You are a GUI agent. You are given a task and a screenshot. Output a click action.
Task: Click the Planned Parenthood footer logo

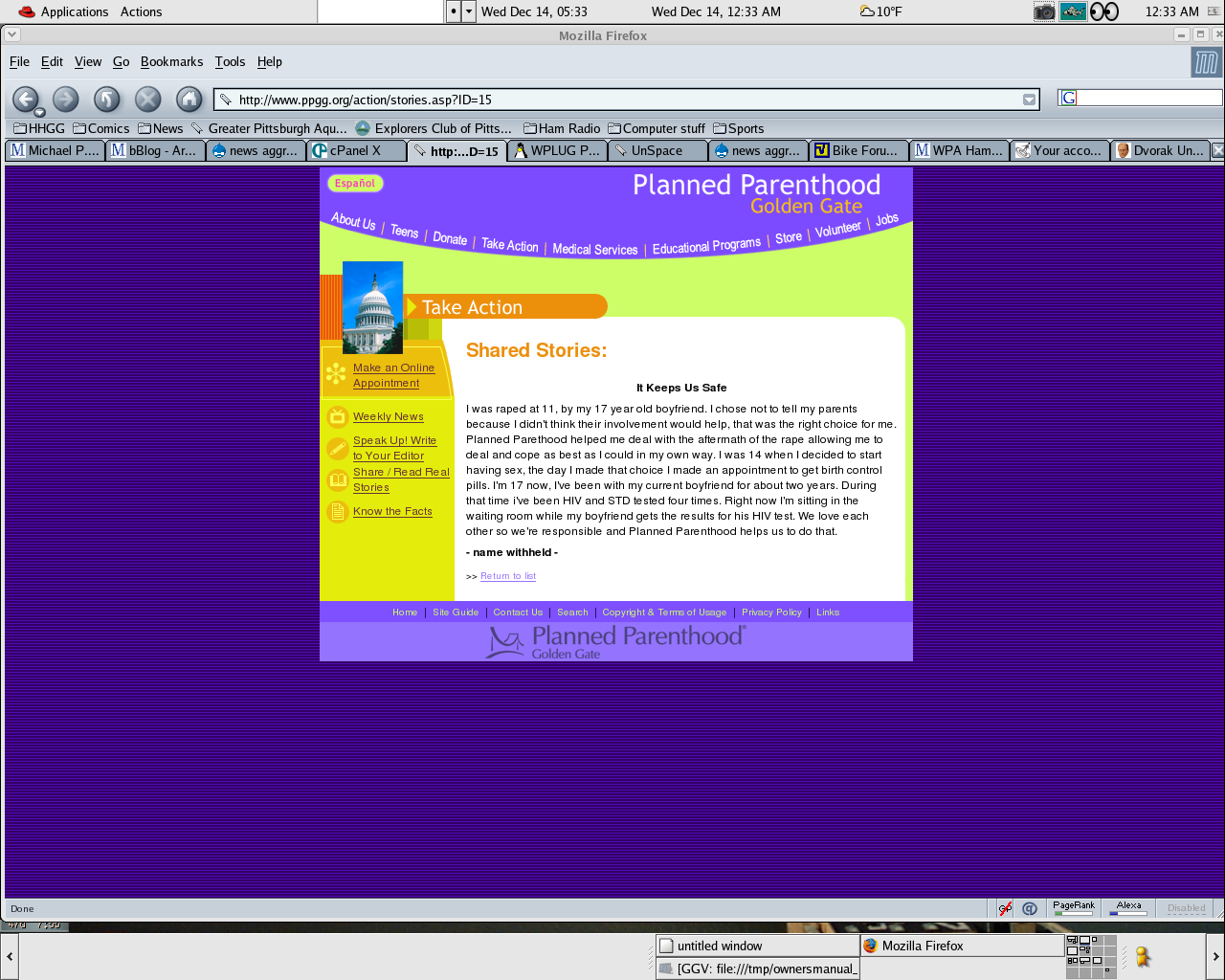pyautogui.click(x=615, y=641)
